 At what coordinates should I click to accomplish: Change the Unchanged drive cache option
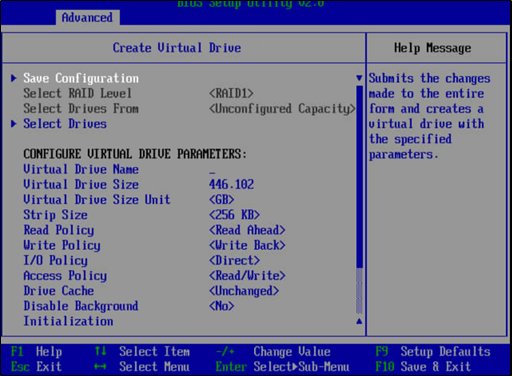[x=244, y=291]
